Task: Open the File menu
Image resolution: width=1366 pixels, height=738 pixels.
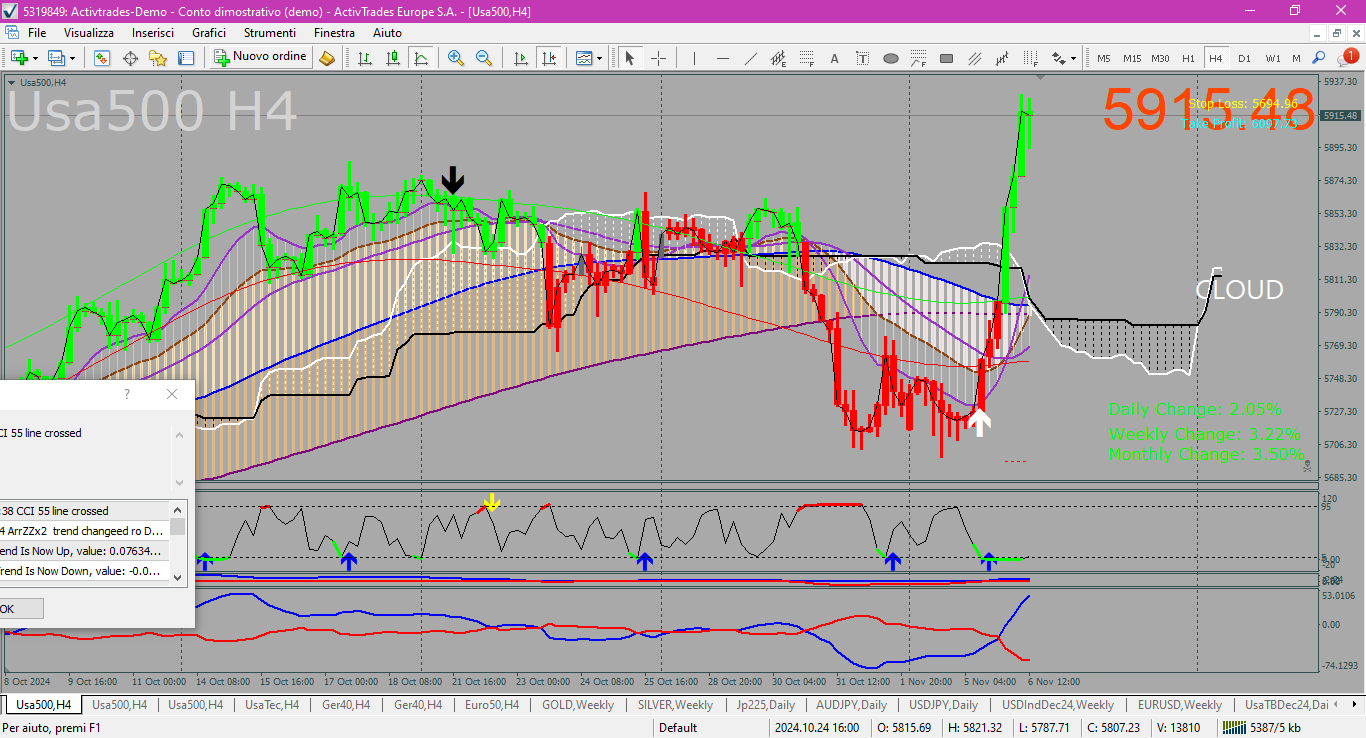Action: (37, 33)
